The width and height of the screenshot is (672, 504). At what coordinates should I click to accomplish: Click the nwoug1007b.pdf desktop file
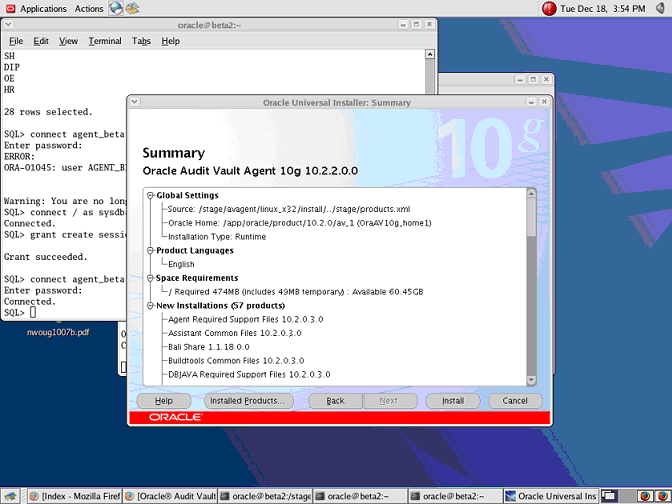pos(58,333)
